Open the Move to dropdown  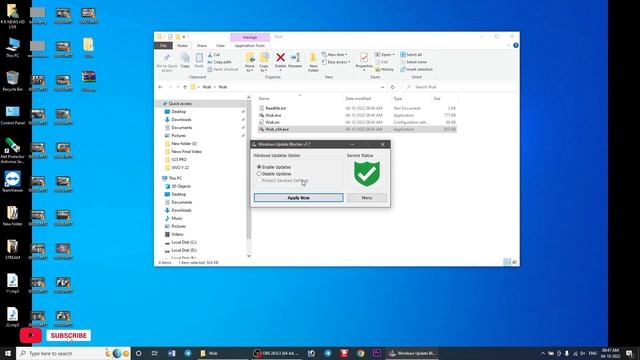(x=250, y=62)
